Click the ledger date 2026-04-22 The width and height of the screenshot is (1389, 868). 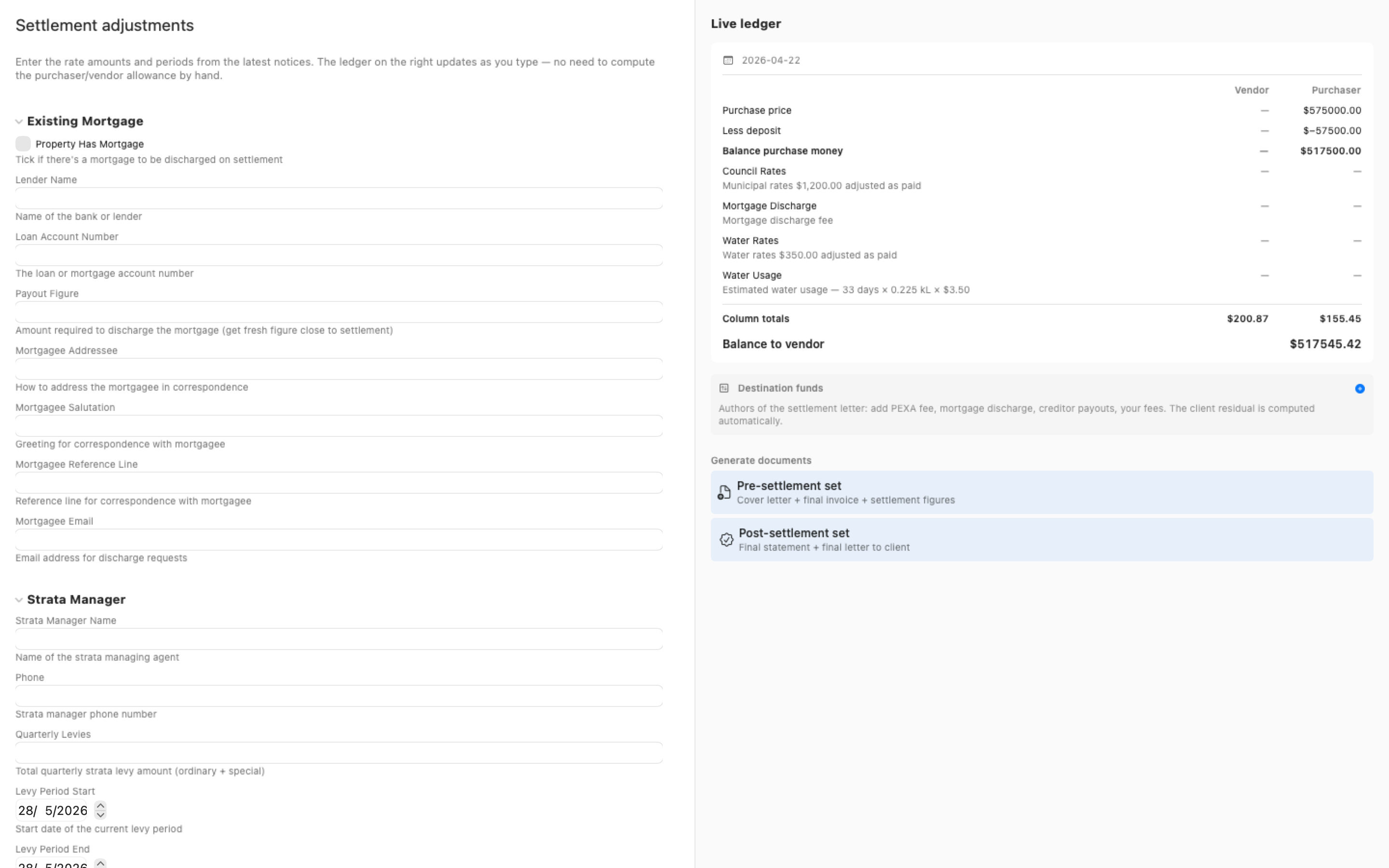coord(770,60)
